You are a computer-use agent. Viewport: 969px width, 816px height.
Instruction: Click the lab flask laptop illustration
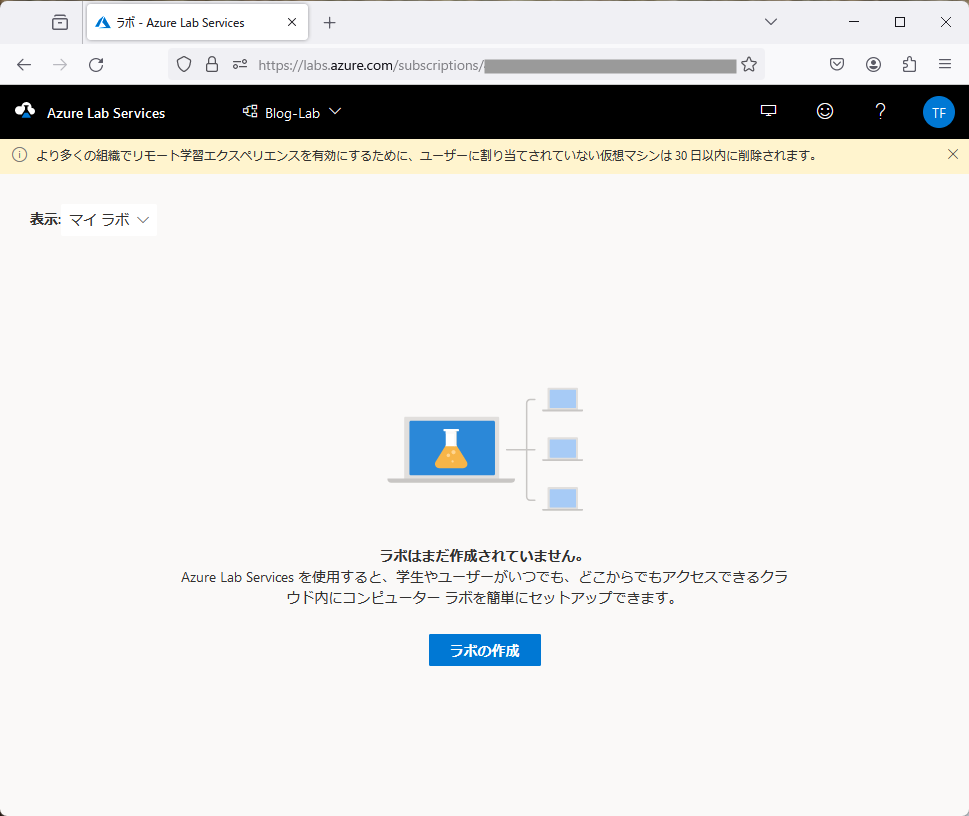coord(485,449)
